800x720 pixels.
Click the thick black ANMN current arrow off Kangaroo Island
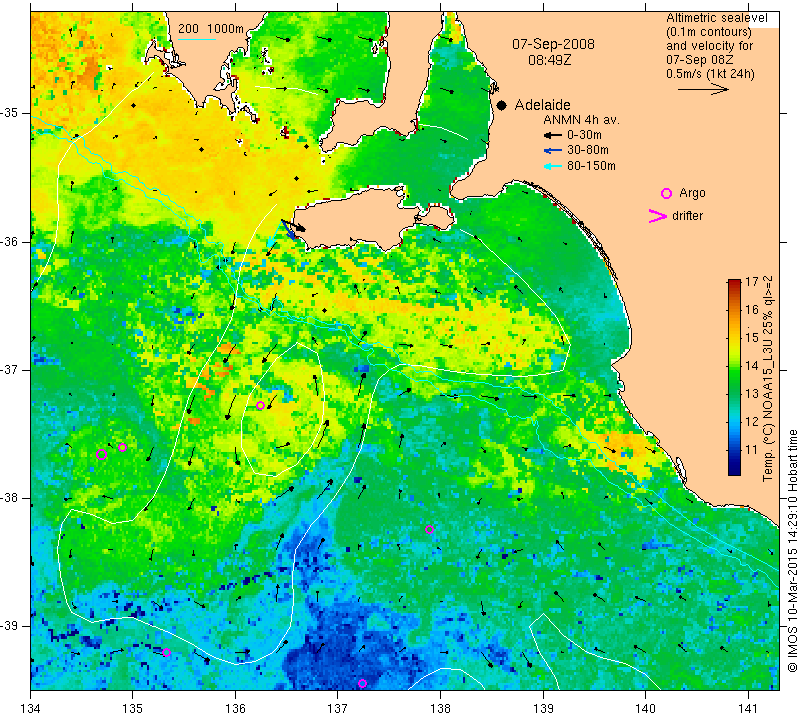tap(293, 226)
